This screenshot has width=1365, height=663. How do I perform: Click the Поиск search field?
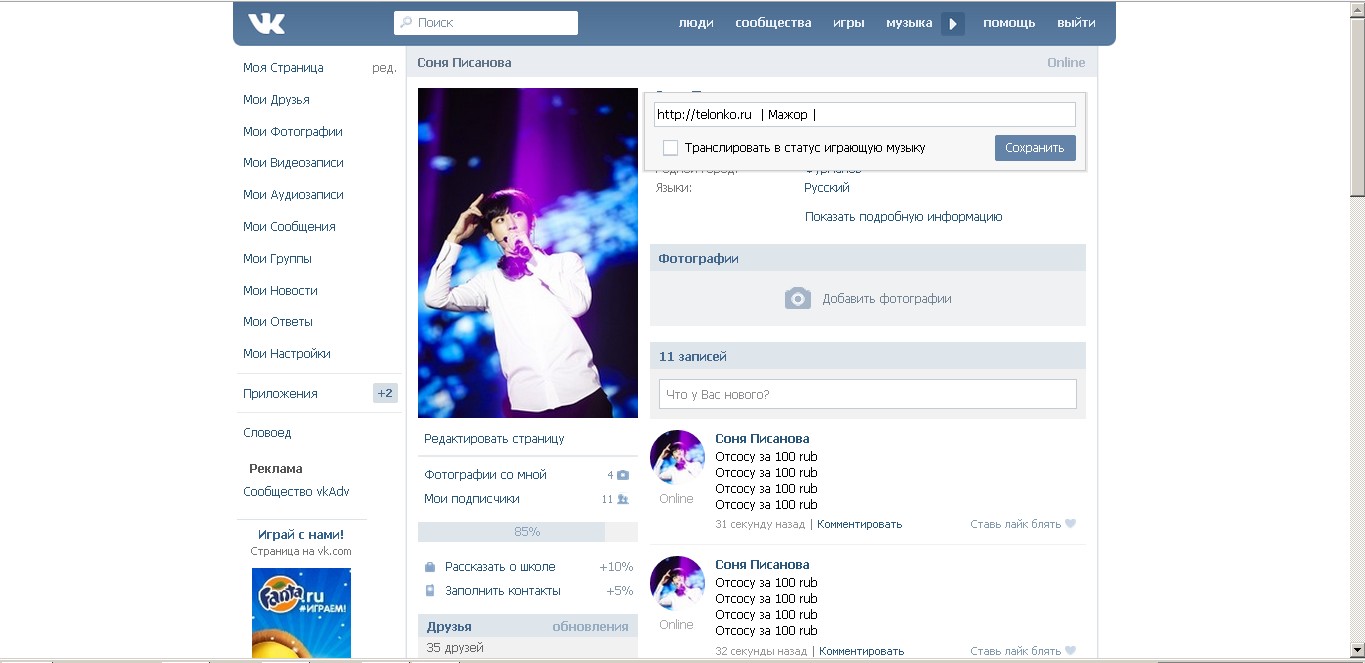pyautogui.click(x=486, y=23)
